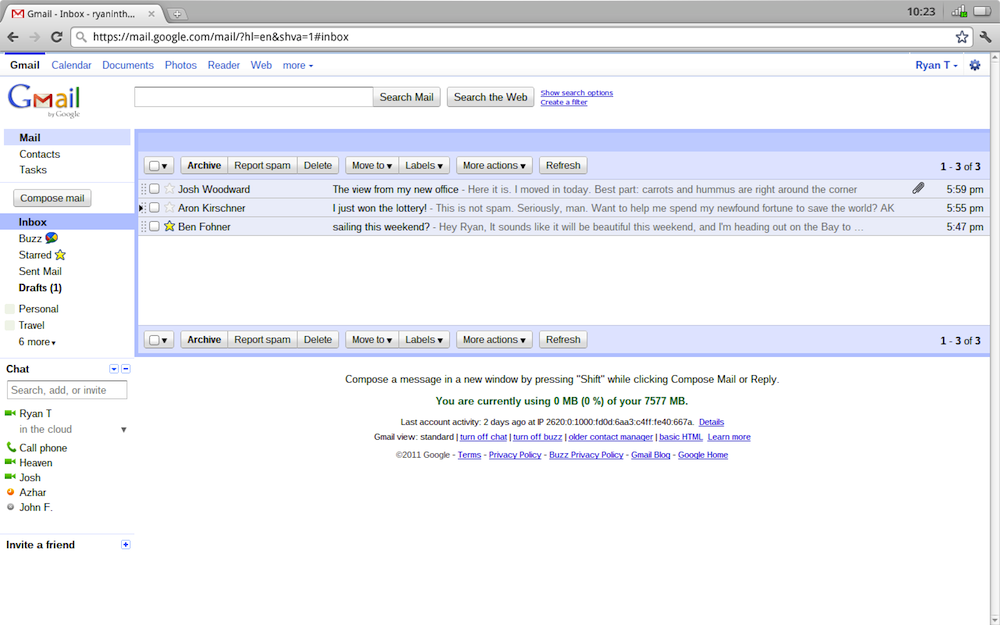The image size is (1000, 625).
Task: Bookmark page with the star icon
Action: [962, 37]
